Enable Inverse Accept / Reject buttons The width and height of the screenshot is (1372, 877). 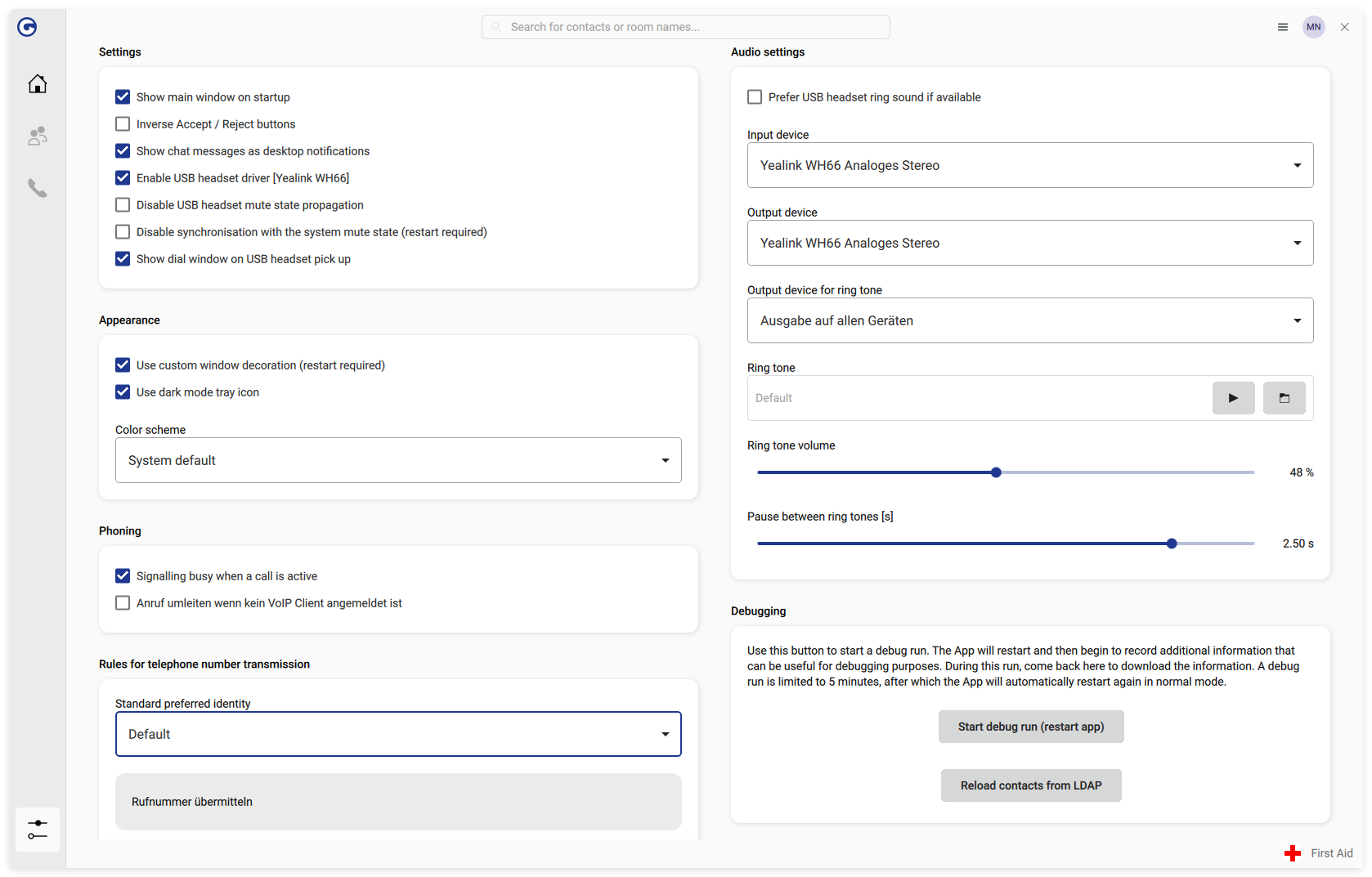click(123, 123)
